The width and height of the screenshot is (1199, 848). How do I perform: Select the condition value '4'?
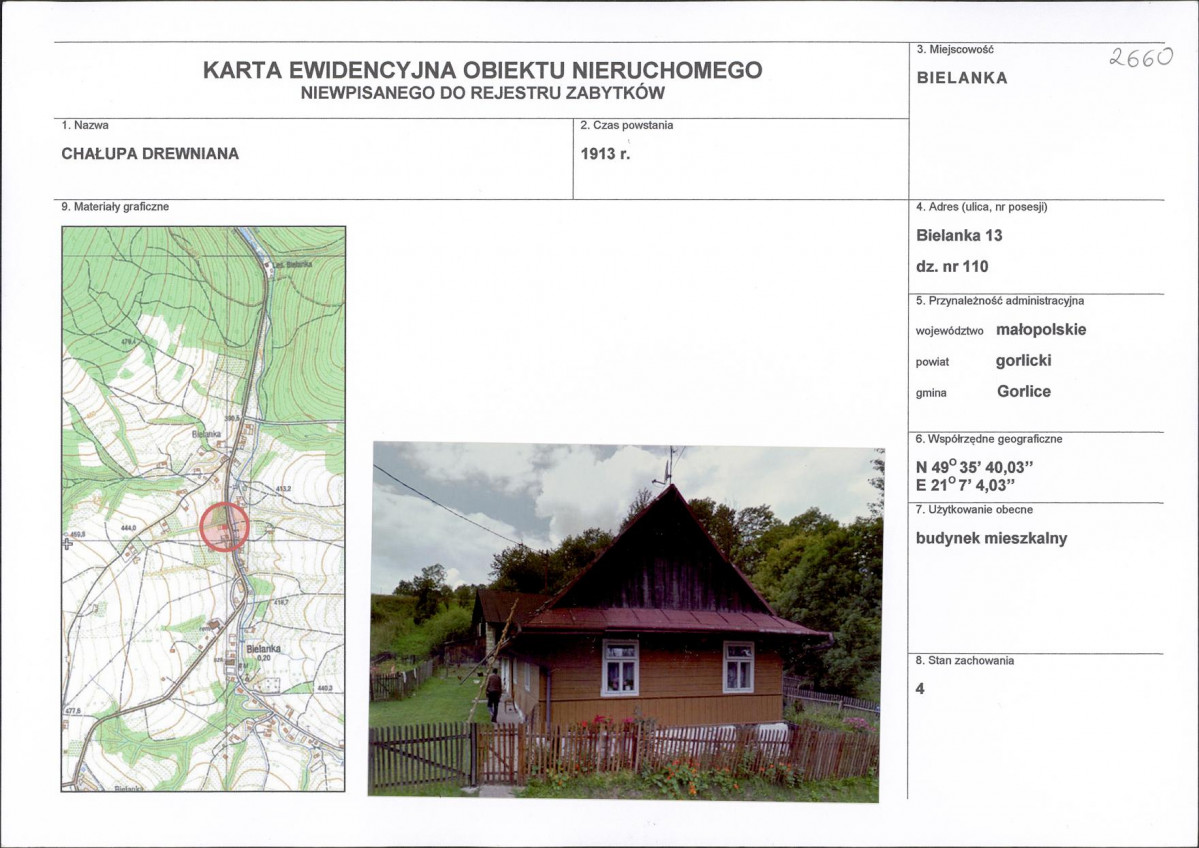tap(920, 689)
